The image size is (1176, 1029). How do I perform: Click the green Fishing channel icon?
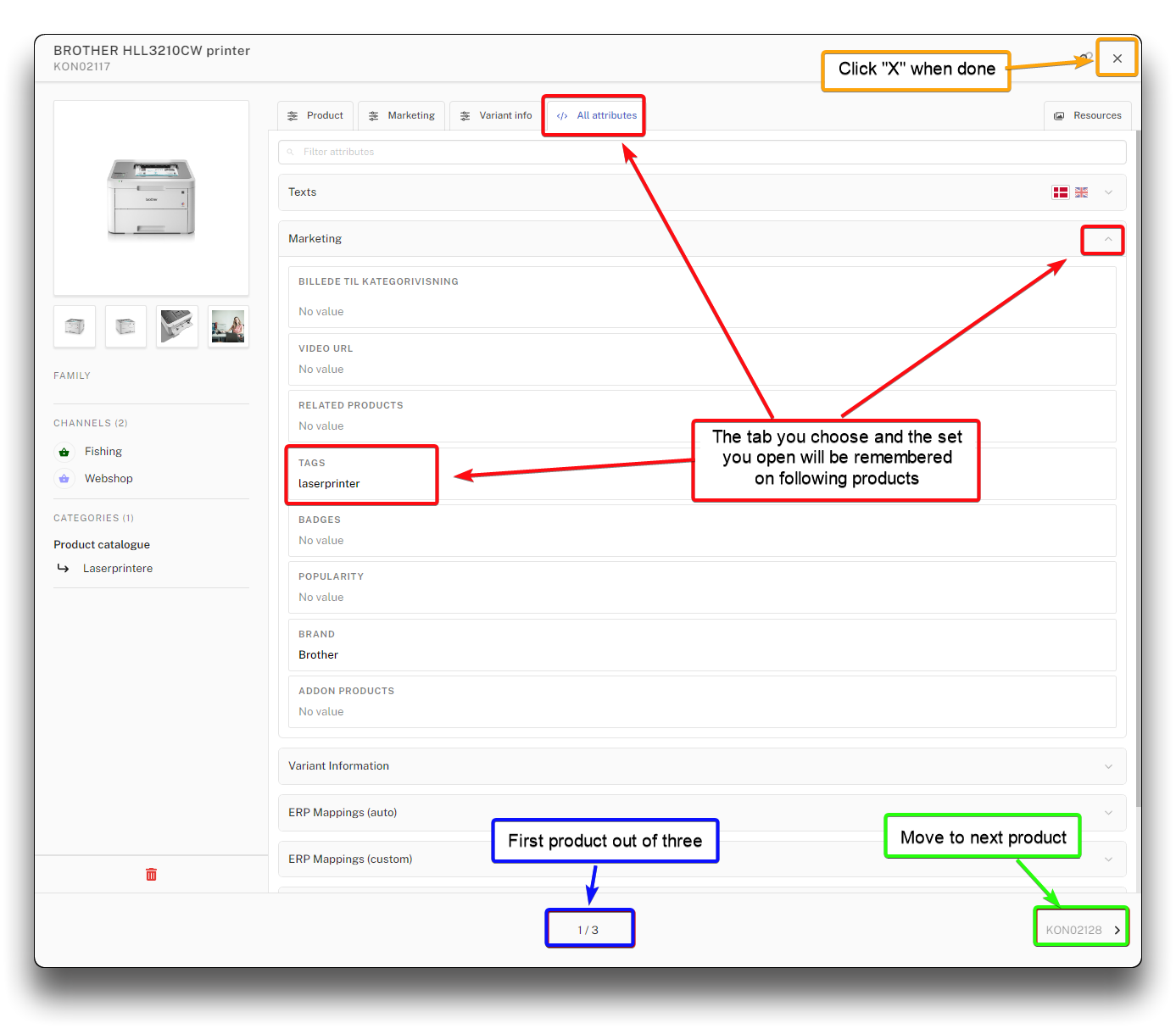coord(64,452)
